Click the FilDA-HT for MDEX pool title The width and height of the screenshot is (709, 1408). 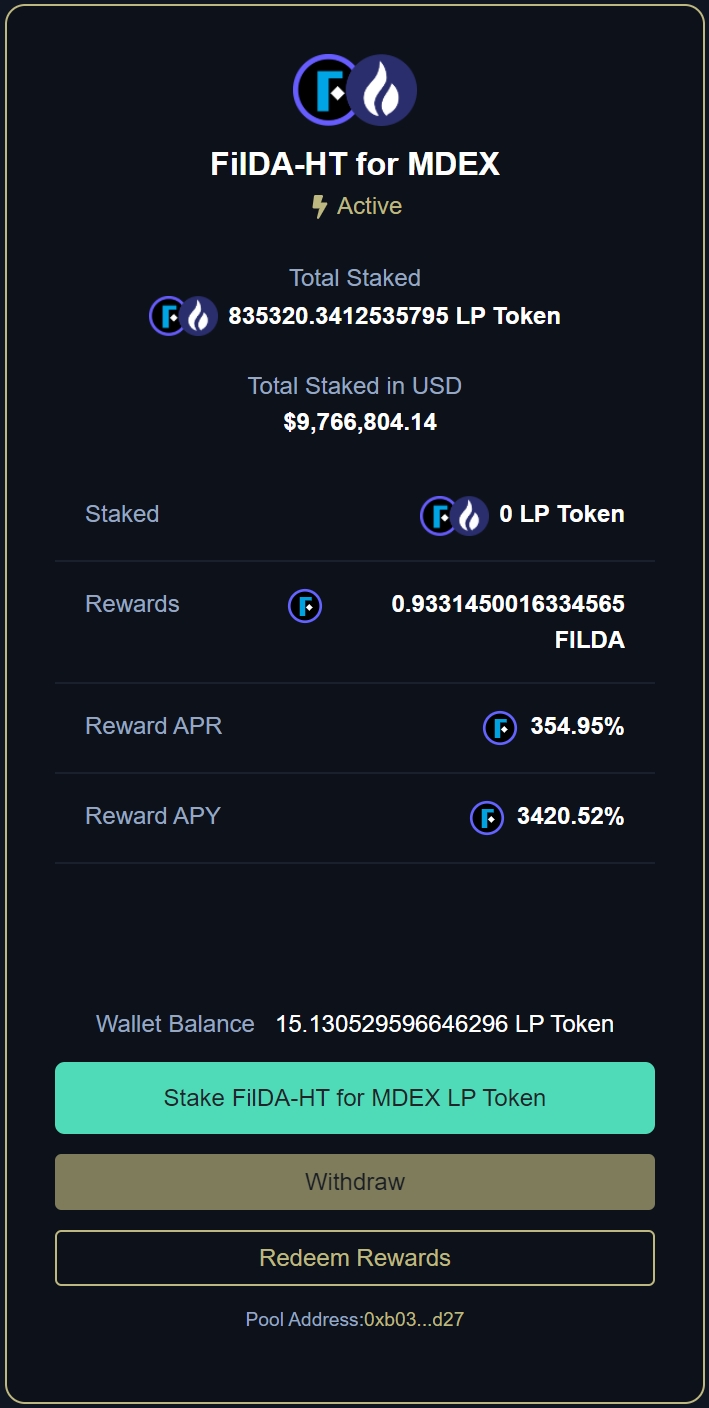pos(355,164)
